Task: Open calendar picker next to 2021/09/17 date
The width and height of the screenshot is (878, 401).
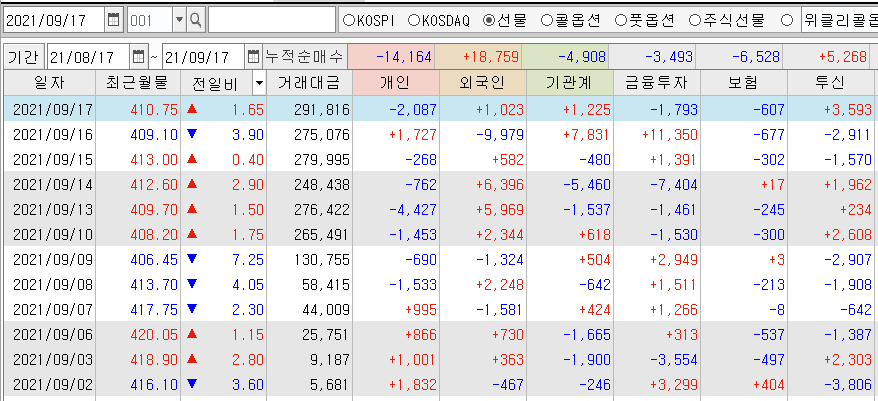Action: [x=114, y=21]
